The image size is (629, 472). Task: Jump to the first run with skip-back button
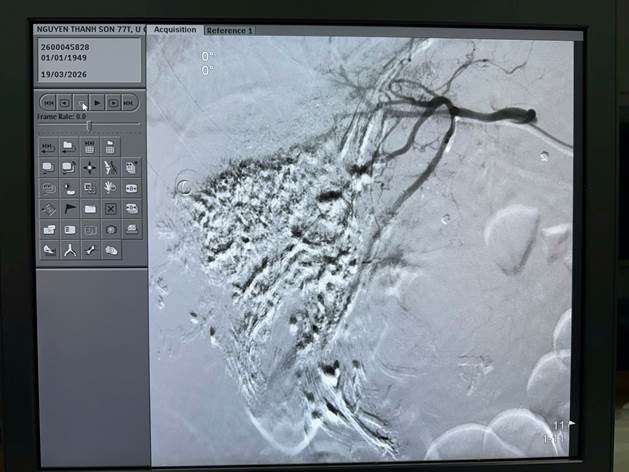47,102
